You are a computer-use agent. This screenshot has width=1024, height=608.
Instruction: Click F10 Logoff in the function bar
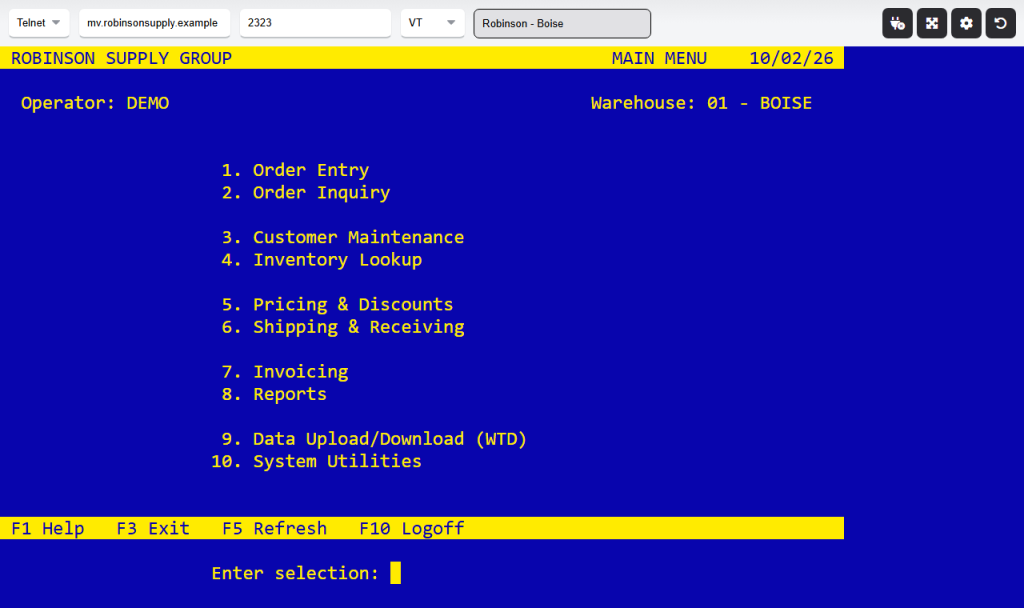[411, 528]
